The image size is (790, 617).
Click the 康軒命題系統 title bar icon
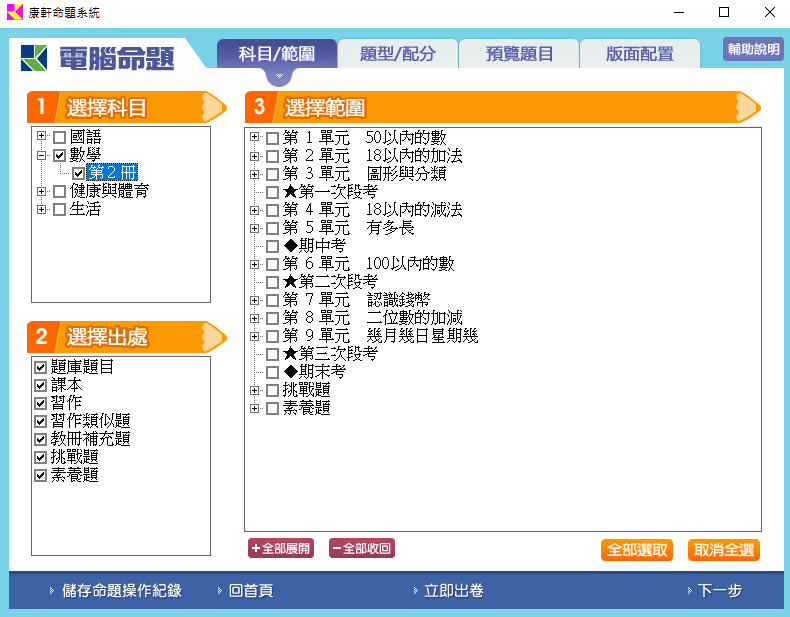point(14,12)
